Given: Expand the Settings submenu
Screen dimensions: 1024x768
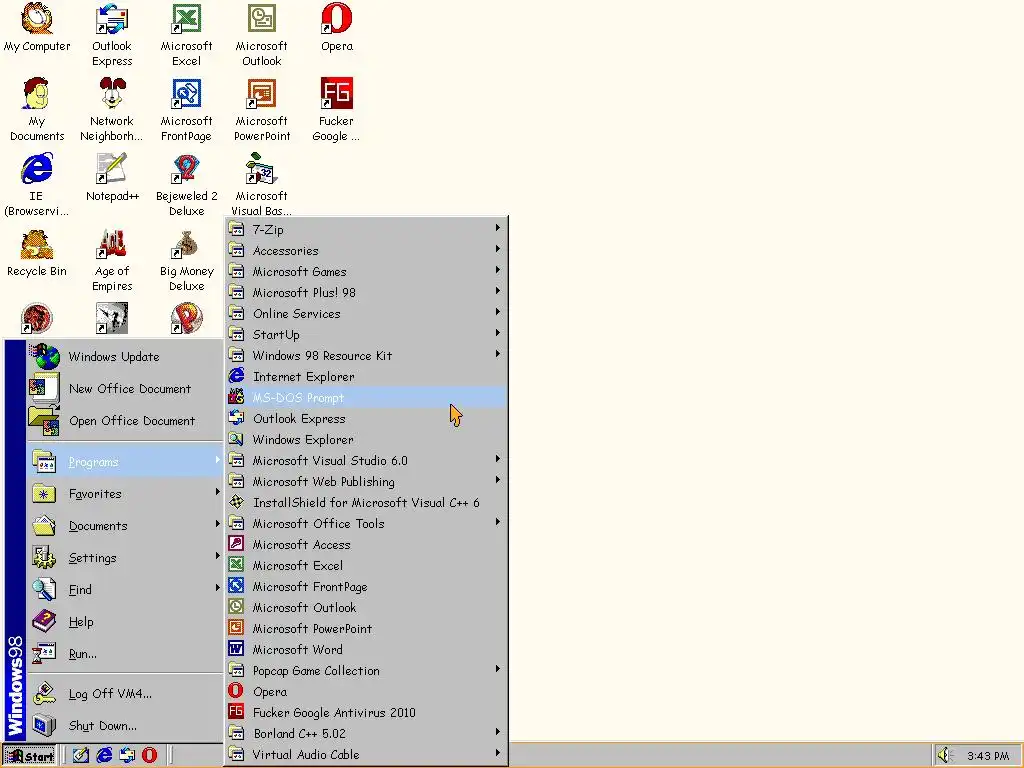Looking at the screenshot, I should coord(124,558).
